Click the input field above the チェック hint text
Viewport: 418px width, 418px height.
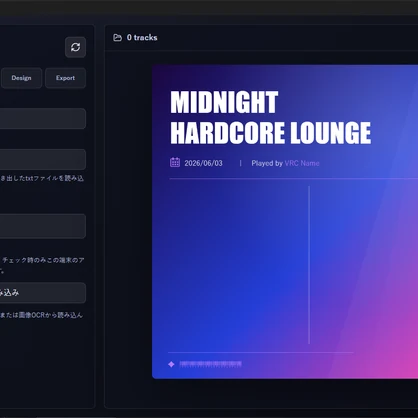tap(43, 226)
